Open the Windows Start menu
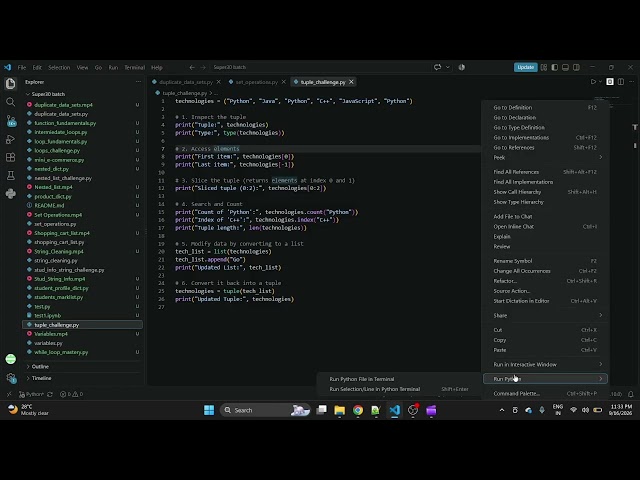Viewport: 640px width, 480px height. (209, 410)
